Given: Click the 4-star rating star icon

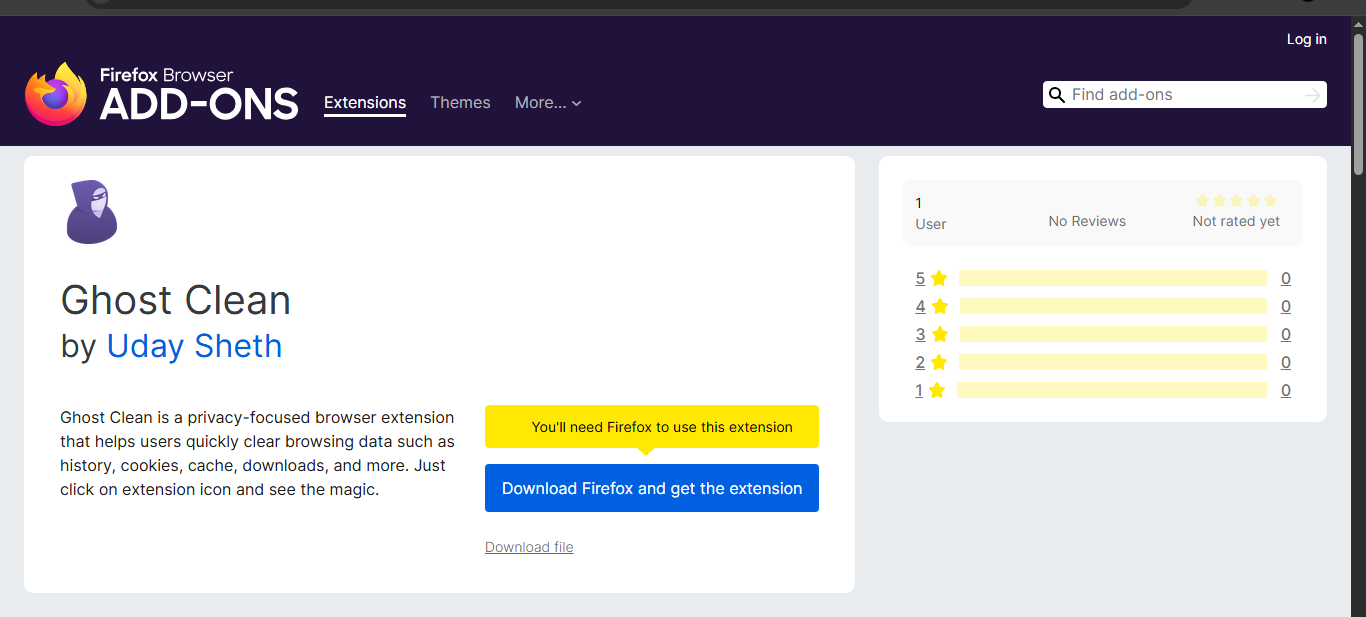Looking at the screenshot, I should (x=939, y=306).
